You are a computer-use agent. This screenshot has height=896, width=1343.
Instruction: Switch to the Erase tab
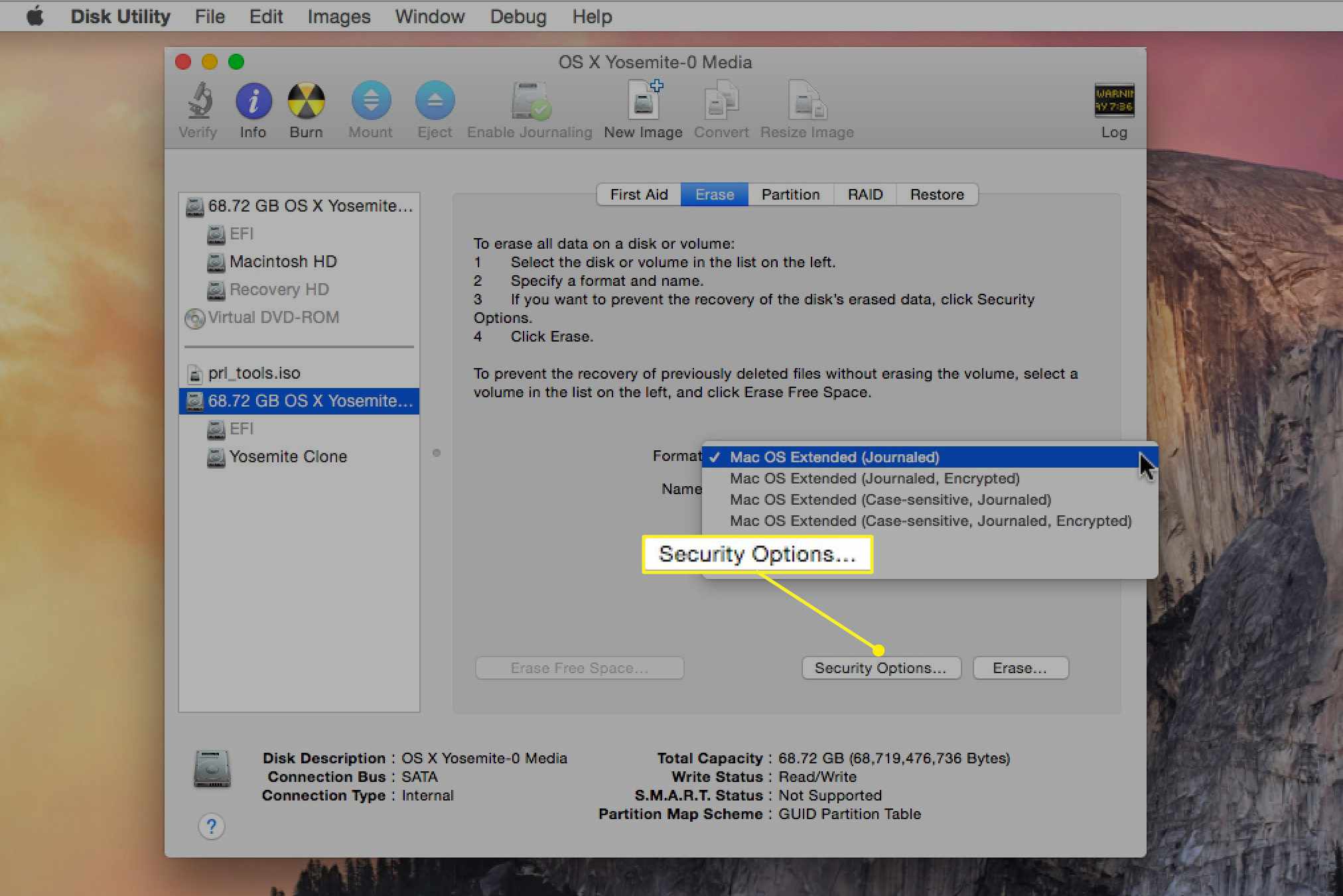point(715,194)
